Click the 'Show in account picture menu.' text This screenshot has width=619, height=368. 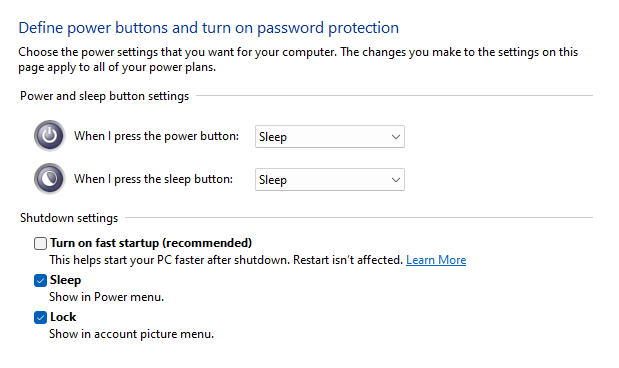(x=131, y=334)
